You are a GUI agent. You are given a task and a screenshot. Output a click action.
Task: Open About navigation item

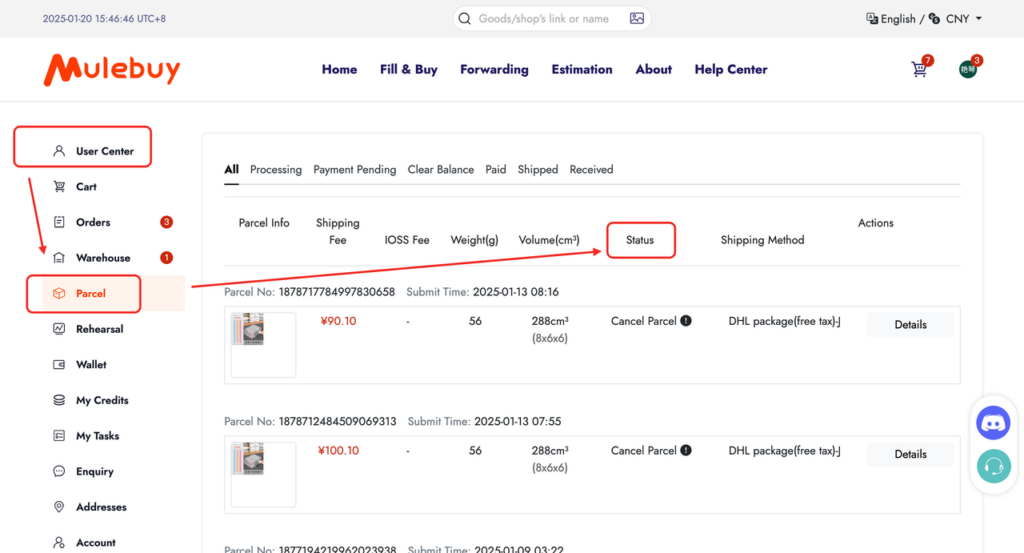pyautogui.click(x=654, y=69)
